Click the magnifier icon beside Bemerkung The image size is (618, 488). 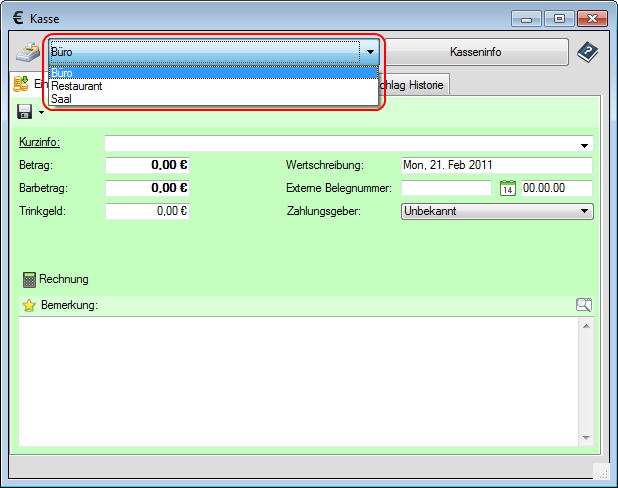tap(584, 305)
